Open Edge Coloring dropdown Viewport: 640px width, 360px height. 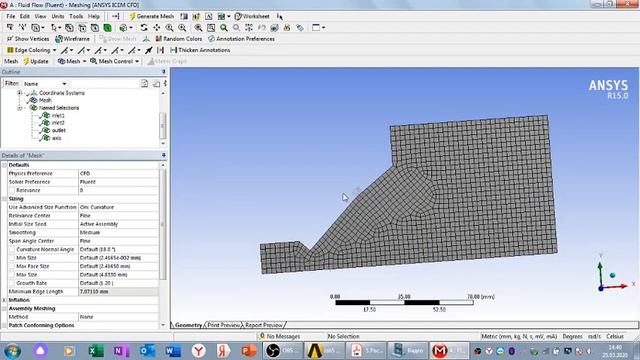tap(31, 50)
